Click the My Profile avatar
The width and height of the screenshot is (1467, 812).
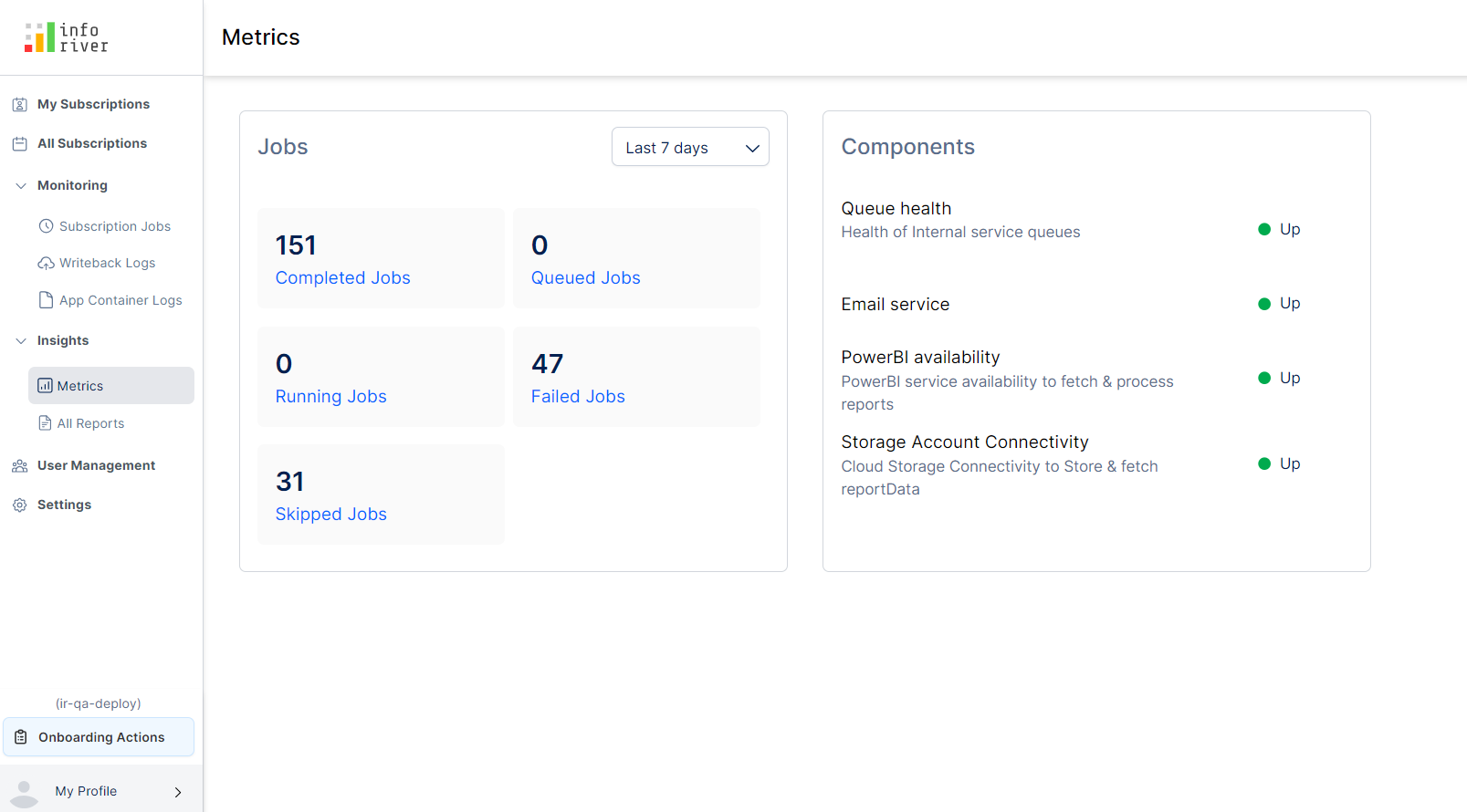point(24,792)
